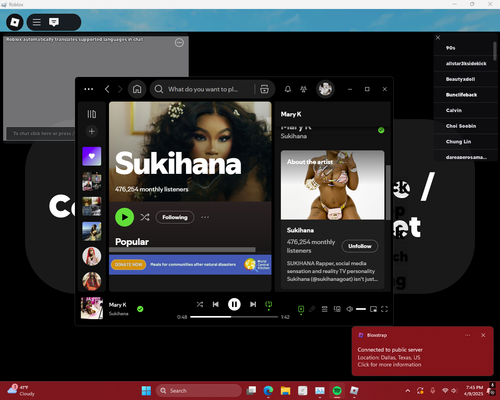Toggle liked checkmark in player bar
Image resolution: width=500 pixels, height=400 pixels.
pyautogui.click(x=140, y=309)
